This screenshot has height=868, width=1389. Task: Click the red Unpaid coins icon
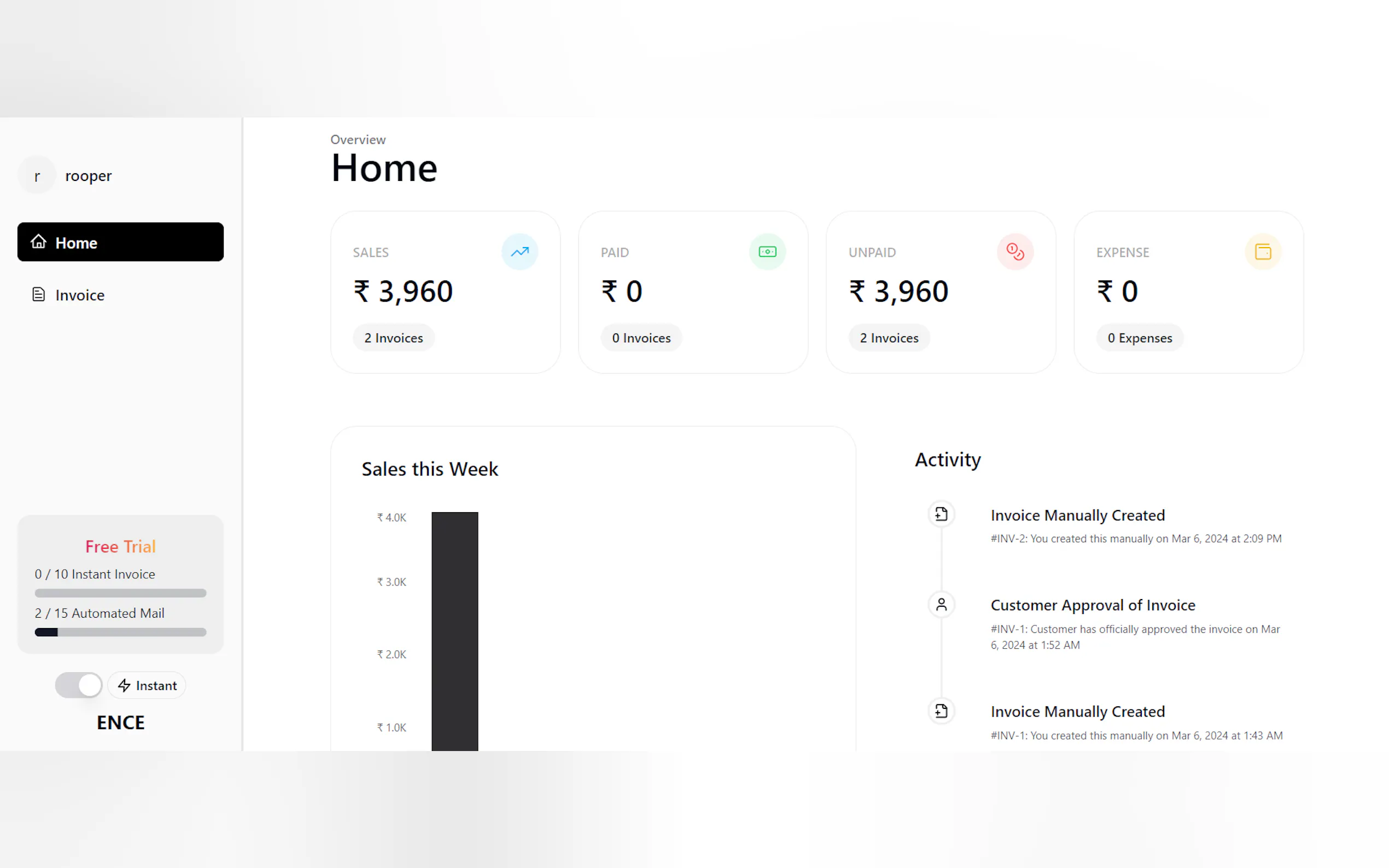(x=1014, y=252)
